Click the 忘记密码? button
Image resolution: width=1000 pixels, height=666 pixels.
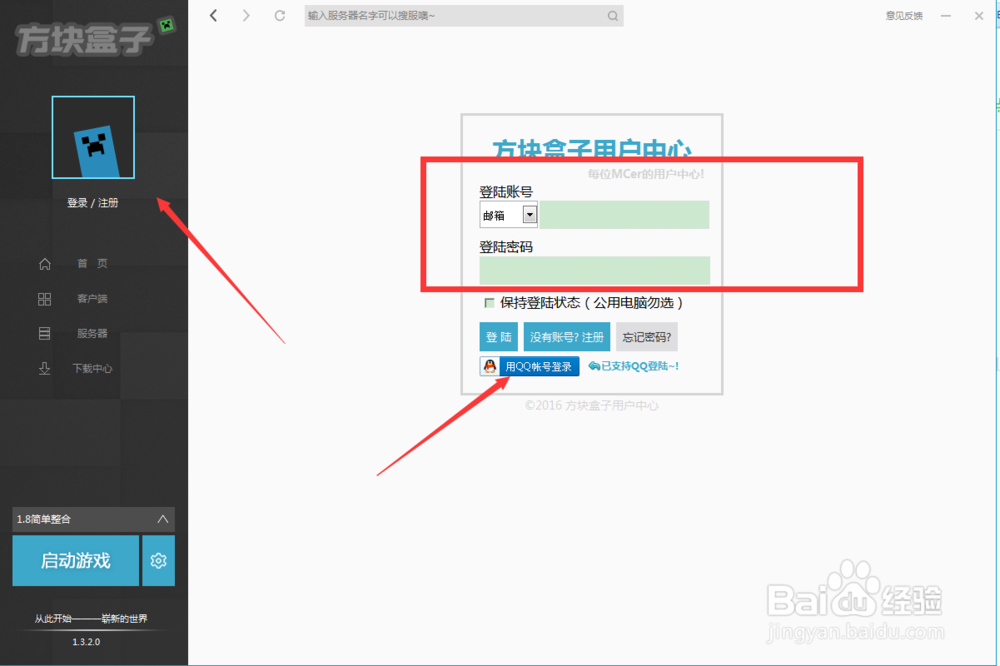[x=647, y=337]
